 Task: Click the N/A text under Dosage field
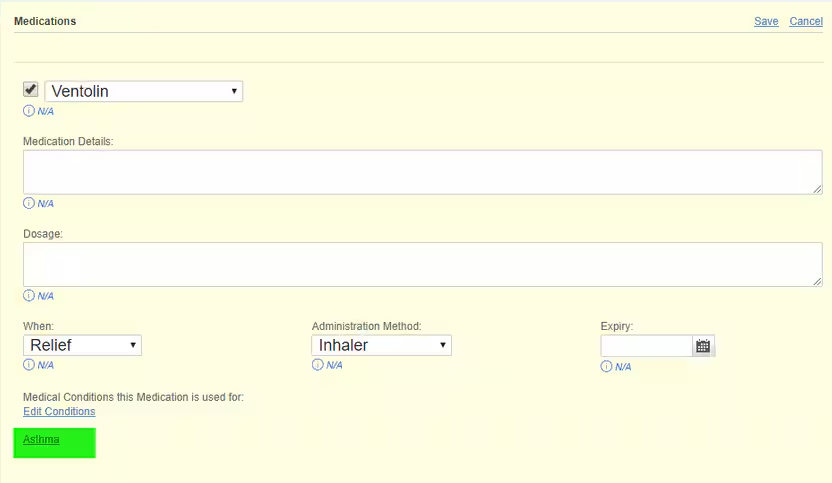(x=46, y=296)
